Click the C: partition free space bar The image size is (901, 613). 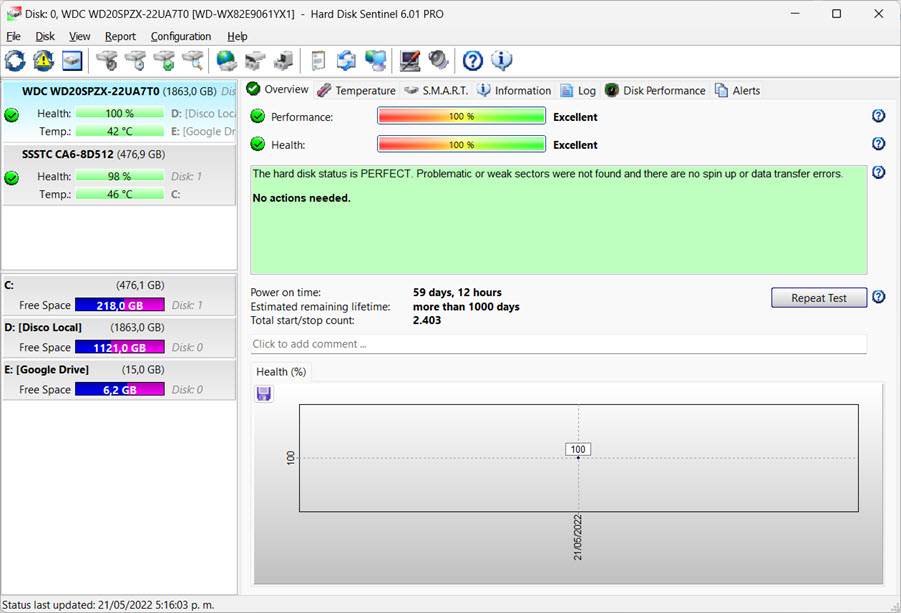[x=120, y=305]
